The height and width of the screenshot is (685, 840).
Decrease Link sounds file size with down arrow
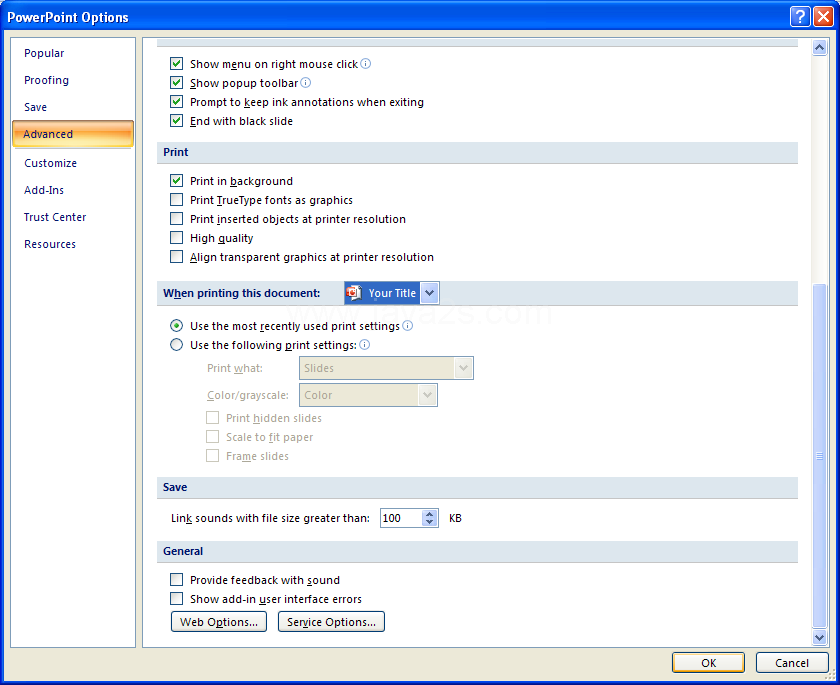pos(430,522)
